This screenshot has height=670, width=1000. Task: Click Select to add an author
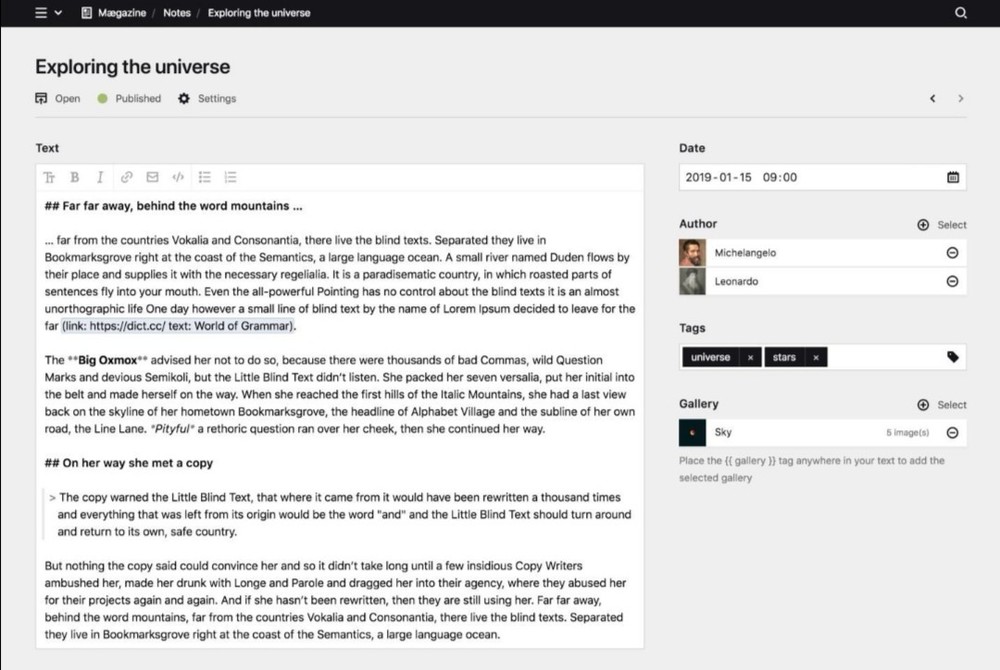pos(942,225)
